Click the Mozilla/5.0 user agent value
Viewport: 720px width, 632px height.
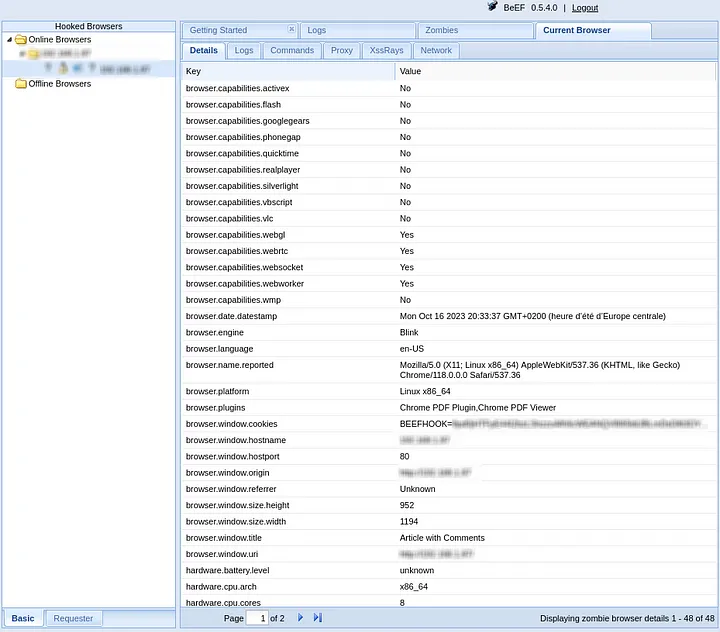coord(540,370)
